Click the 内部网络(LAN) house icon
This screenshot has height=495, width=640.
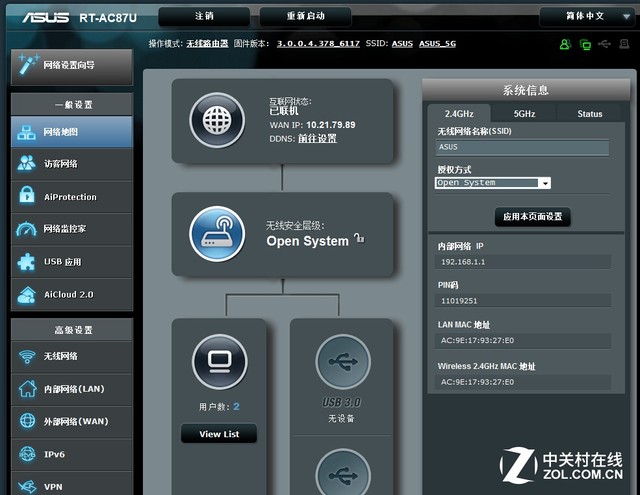27,388
